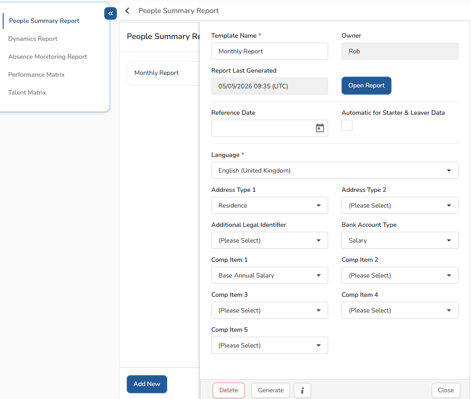Tick Automatic for Starter & Leaver Data
This screenshot has width=471, height=399.
pyautogui.click(x=347, y=125)
